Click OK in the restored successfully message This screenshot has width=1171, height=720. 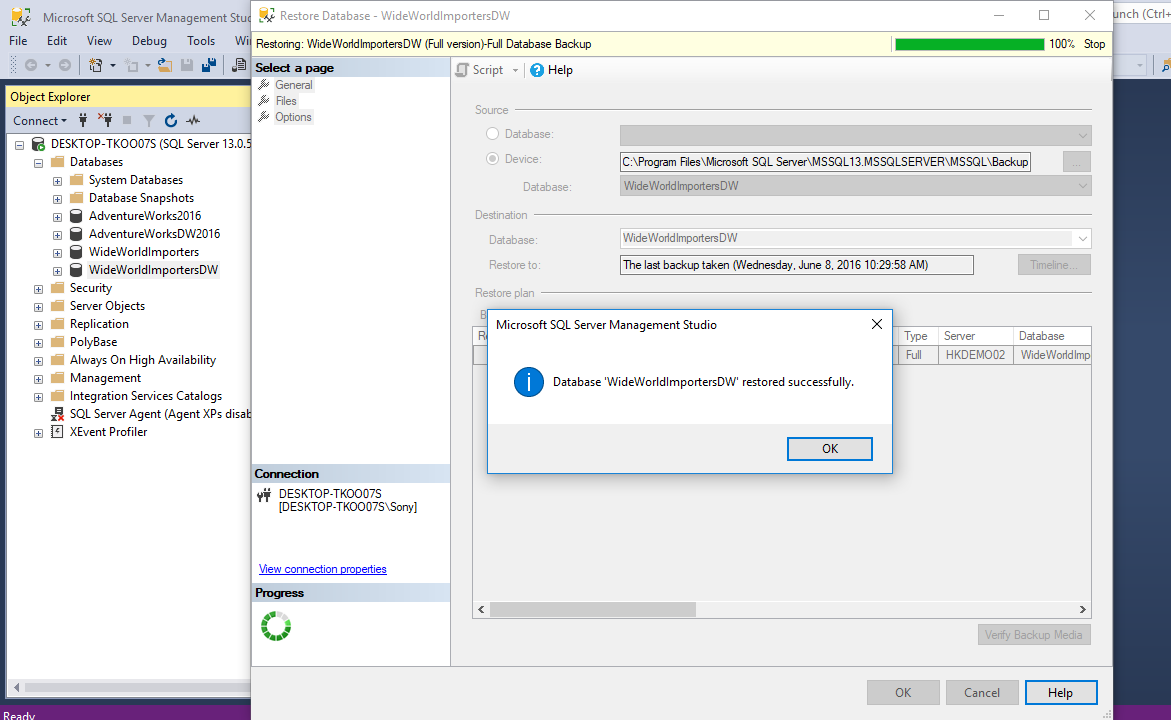830,449
